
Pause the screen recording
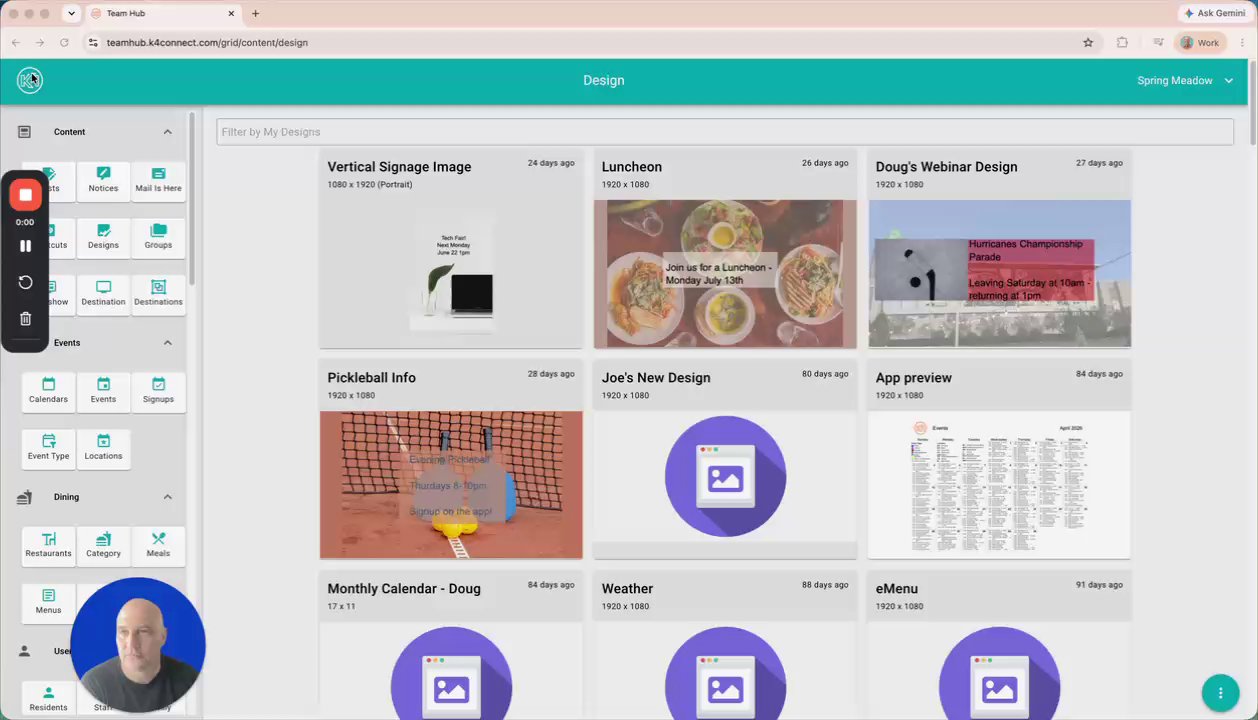[x=25, y=246]
